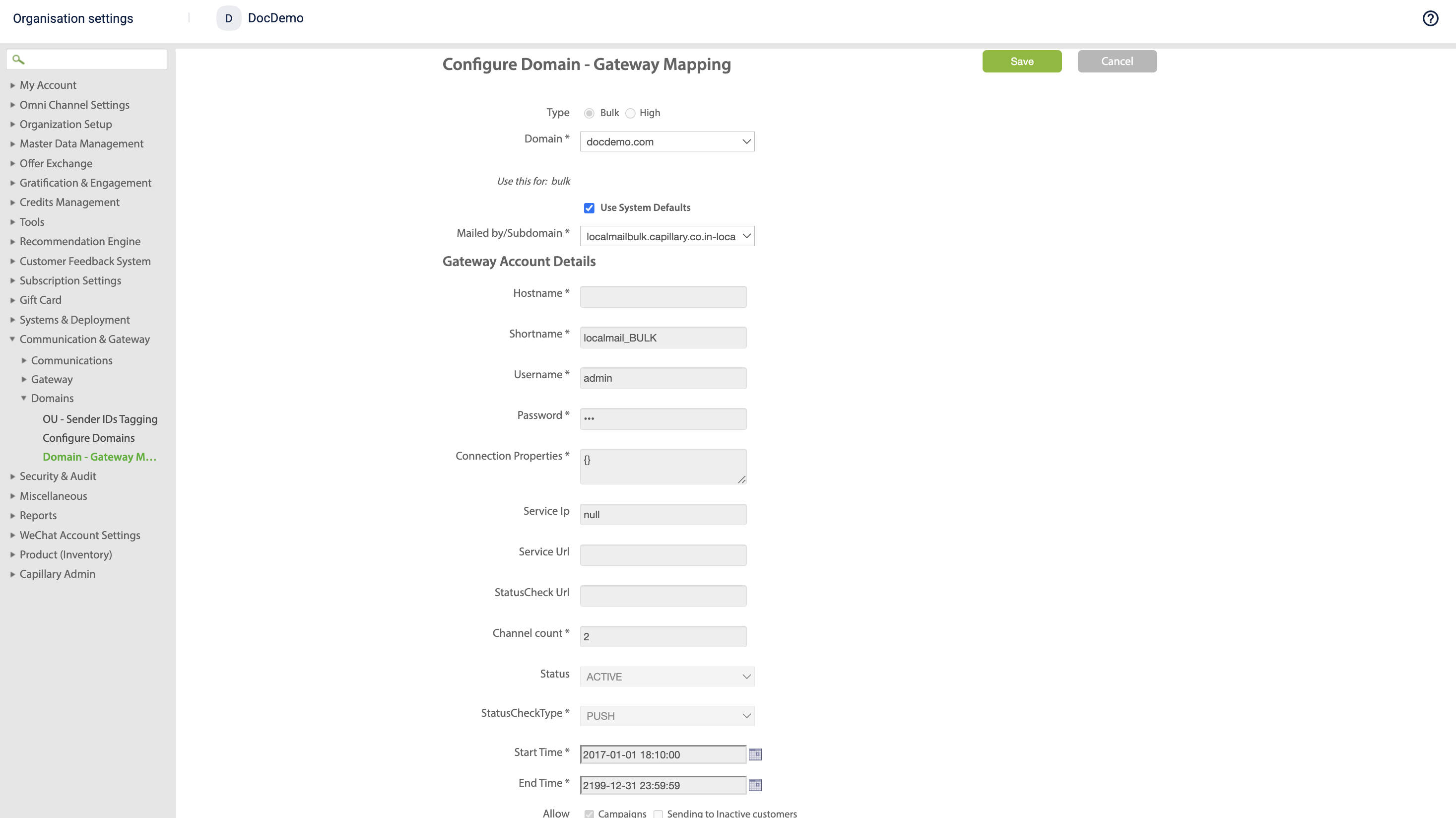Click the green Save button

pyautogui.click(x=1021, y=61)
